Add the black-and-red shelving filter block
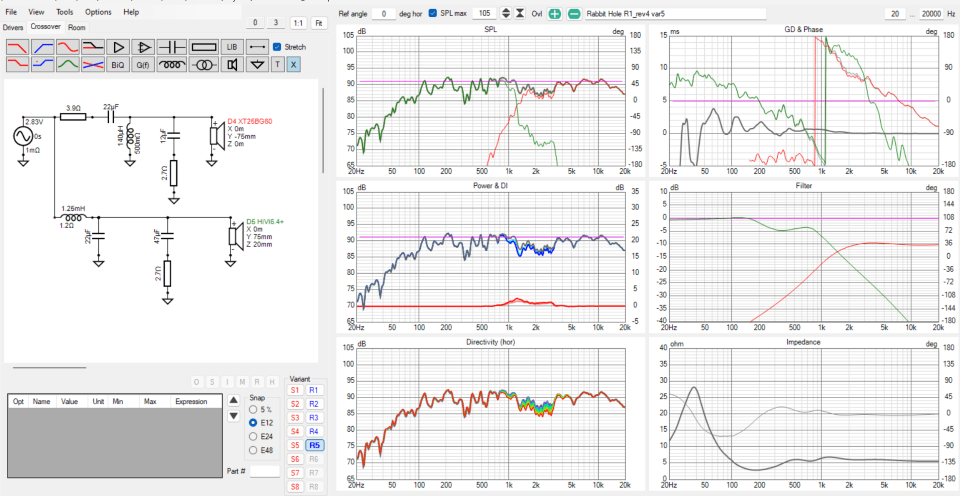Viewport: 960px width, 496px height. click(92, 47)
